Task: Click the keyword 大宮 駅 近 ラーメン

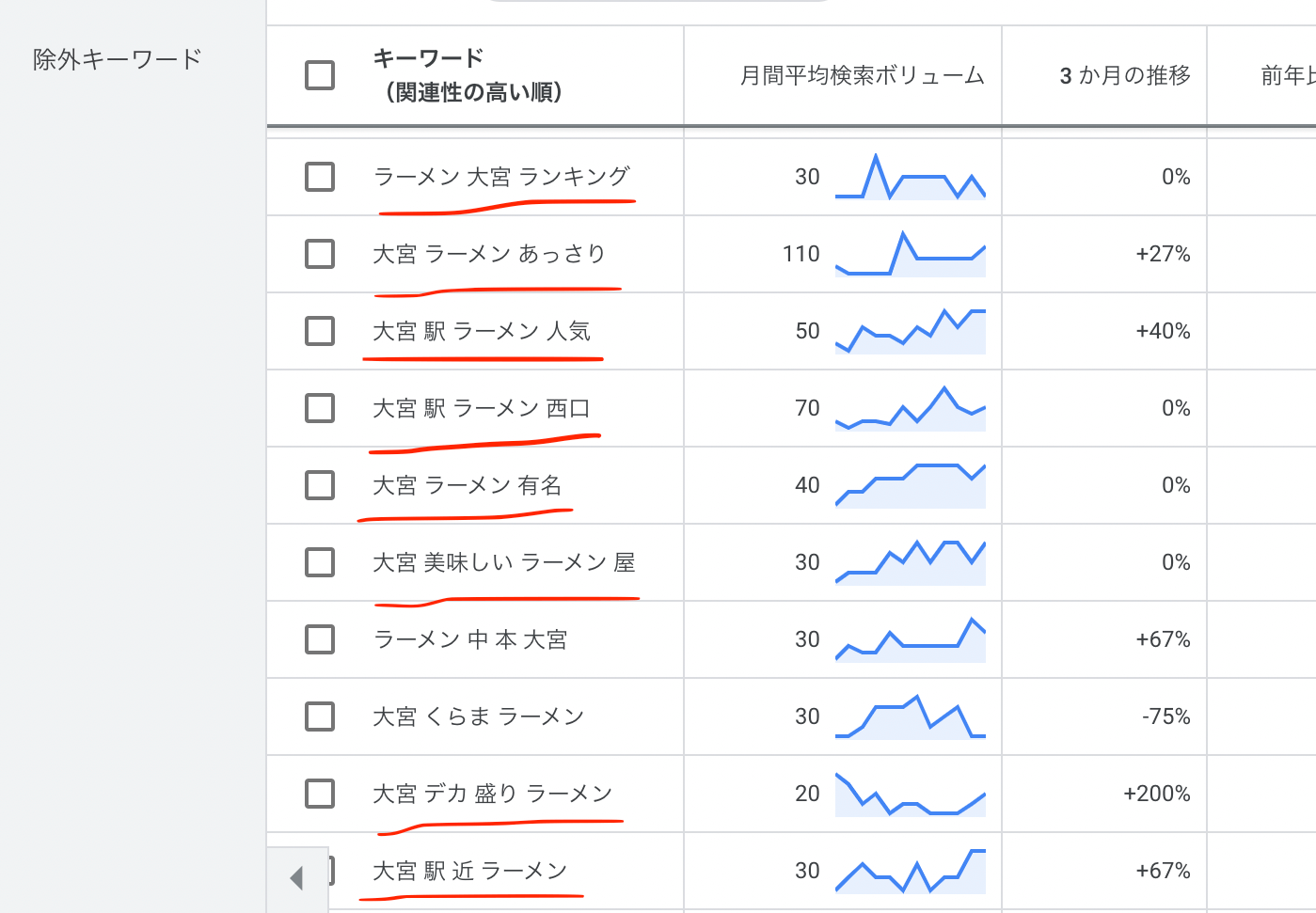Action: 470,871
